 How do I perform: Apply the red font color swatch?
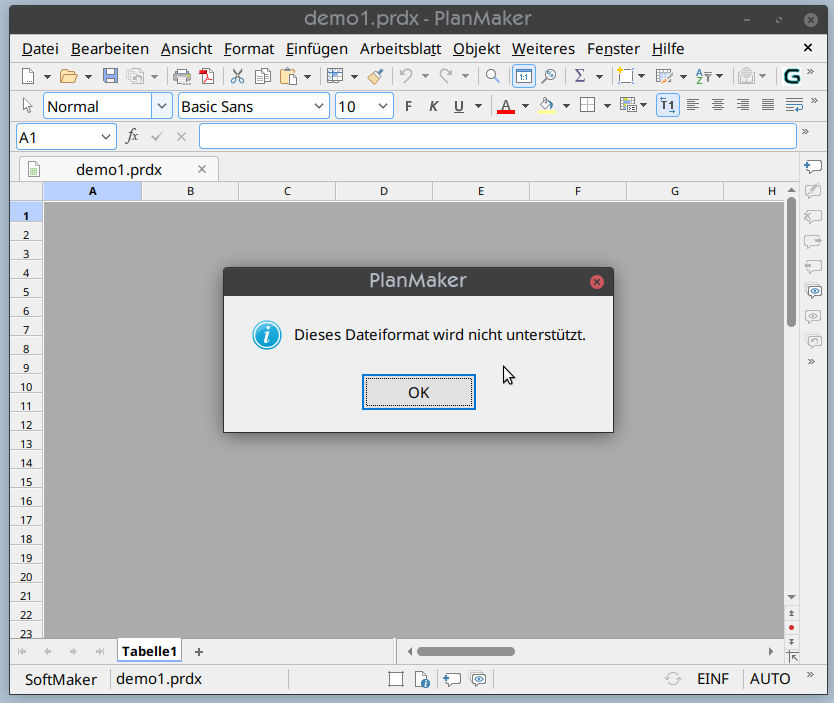505,106
